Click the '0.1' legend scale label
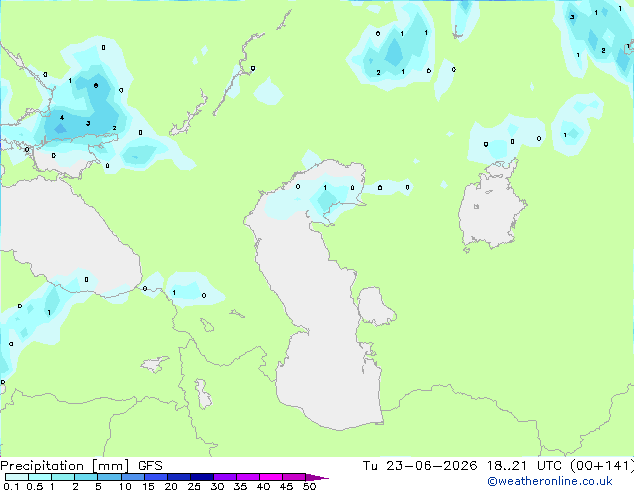The height and width of the screenshot is (490, 634). click(11, 486)
